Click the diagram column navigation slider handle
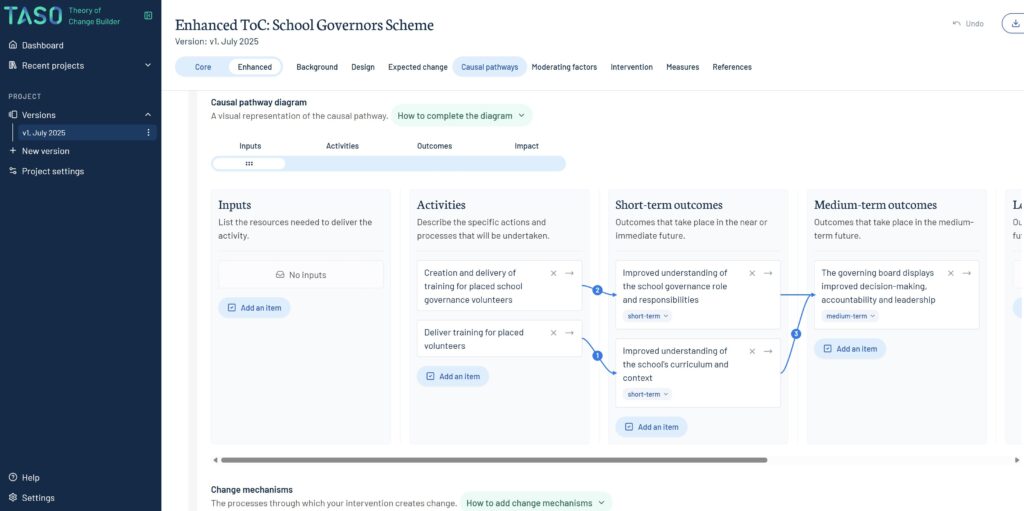Viewport: 1024px width, 511px height. click(249, 164)
